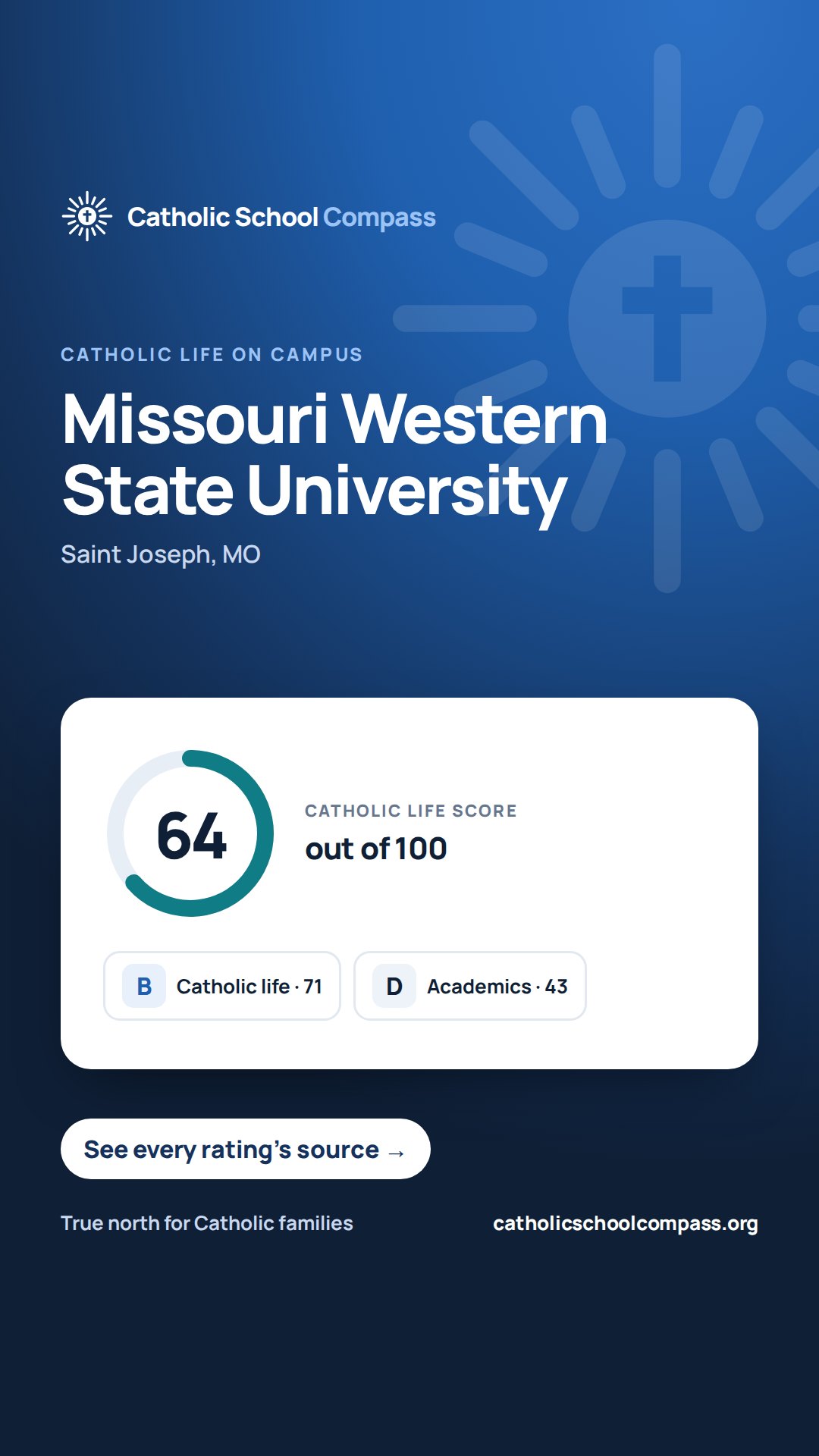Click the Catholic Life Score label

click(411, 811)
